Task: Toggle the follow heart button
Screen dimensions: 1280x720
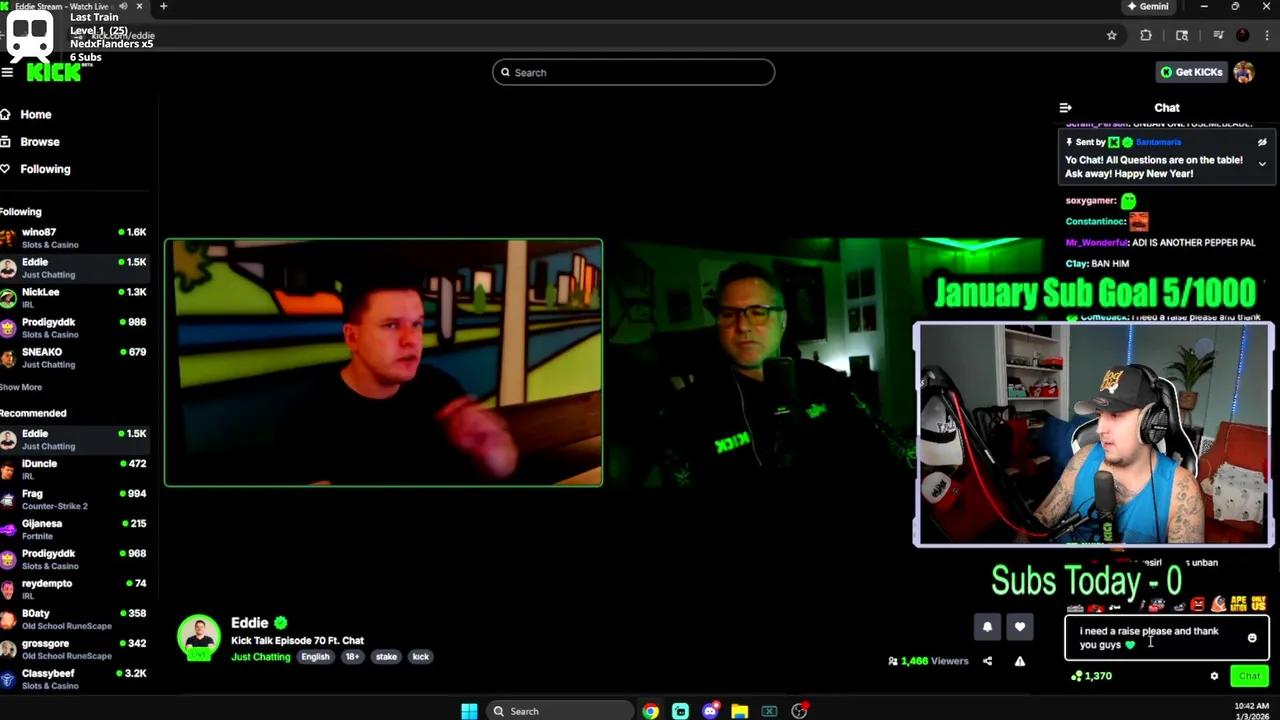Action: [1019, 627]
